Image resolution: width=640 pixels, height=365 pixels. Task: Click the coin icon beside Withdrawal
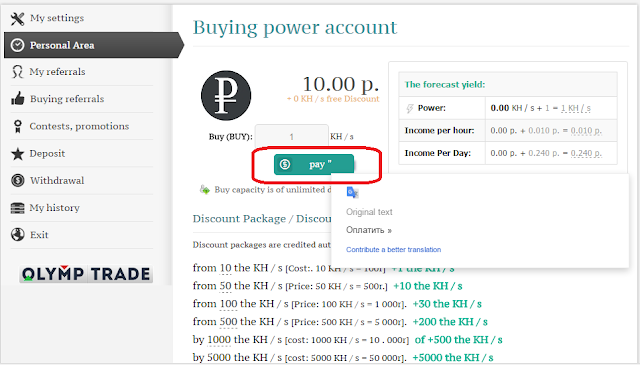coord(18,180)
